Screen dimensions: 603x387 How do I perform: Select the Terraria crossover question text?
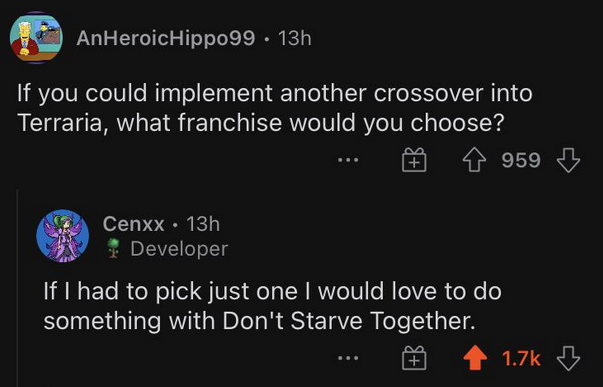[x=275, y=108]
